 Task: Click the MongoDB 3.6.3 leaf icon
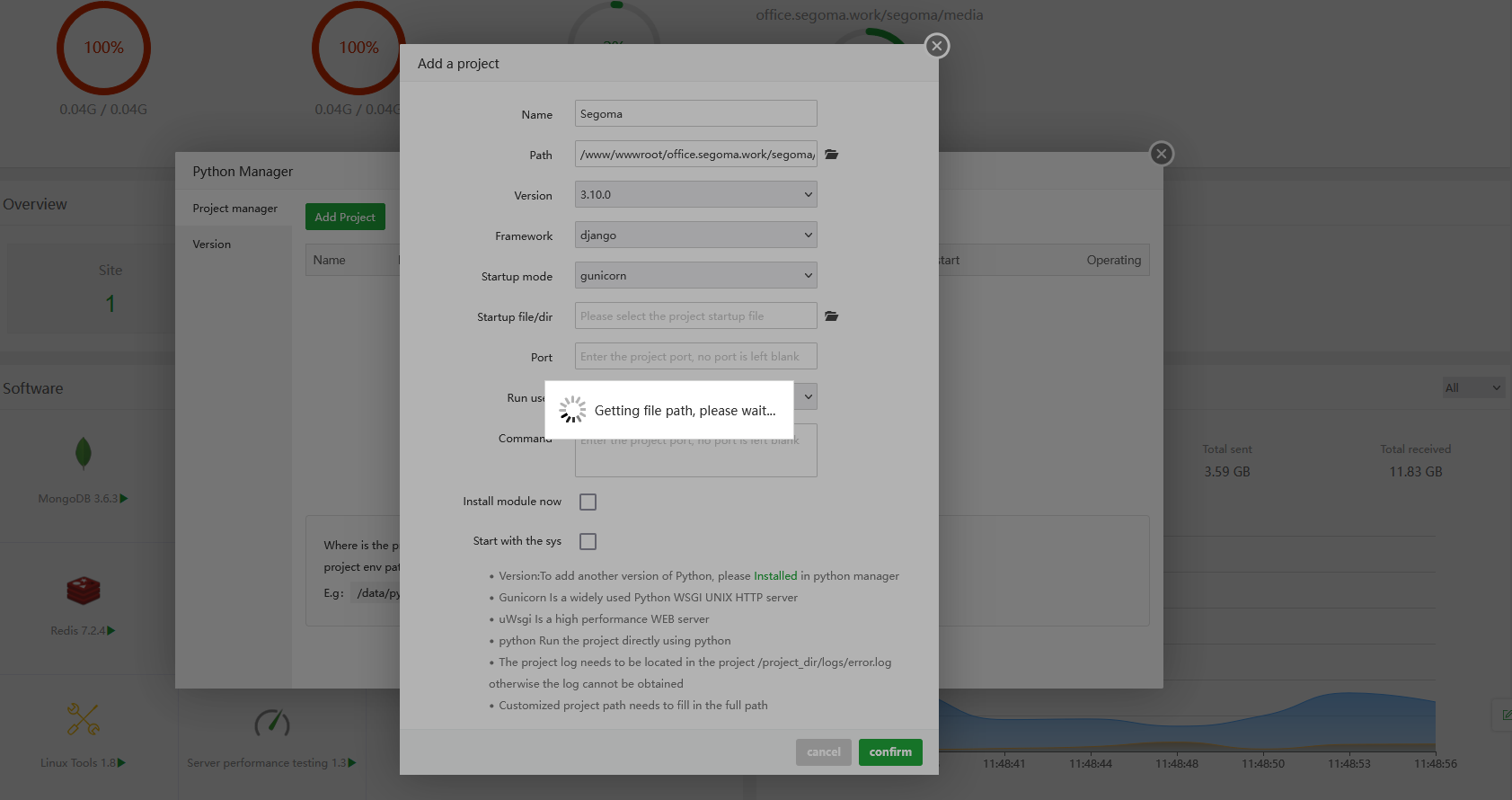[x=84, y=454]
